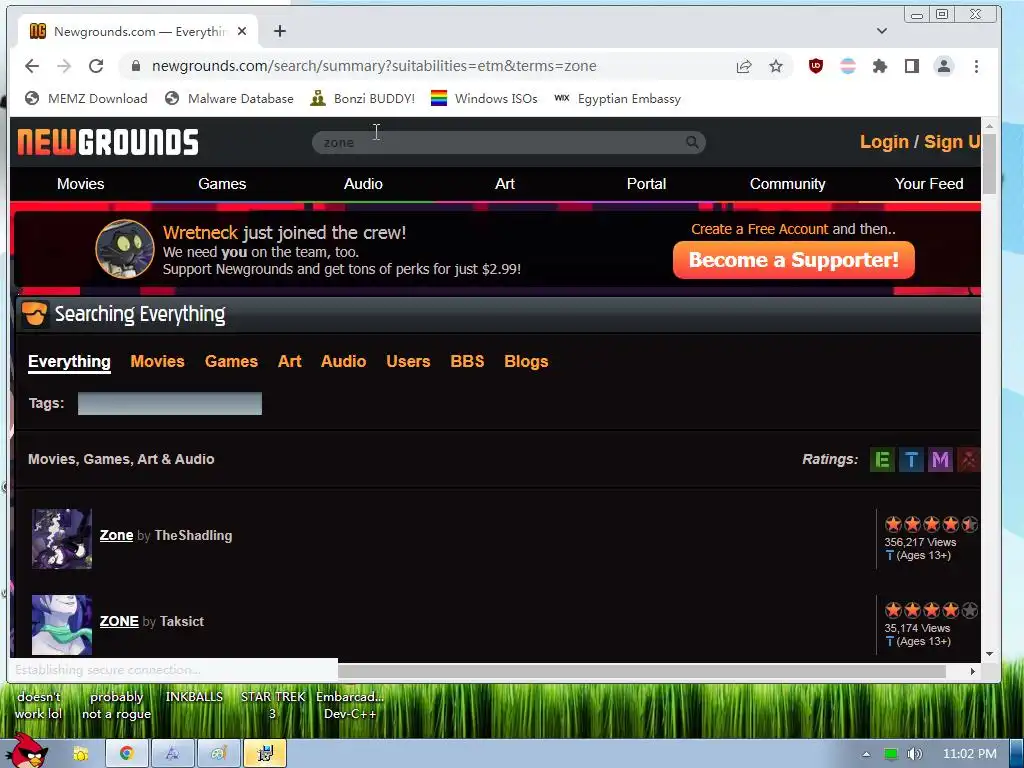
Task: Open MEMZ Download bookmark
Action: tap(86, 99)
